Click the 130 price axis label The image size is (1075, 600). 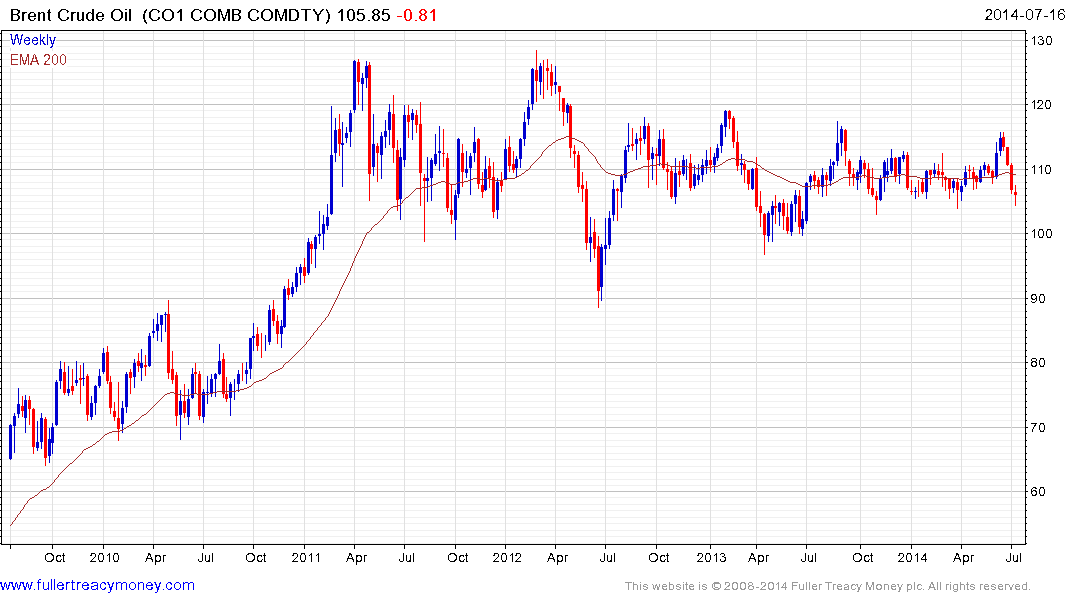1042,40
